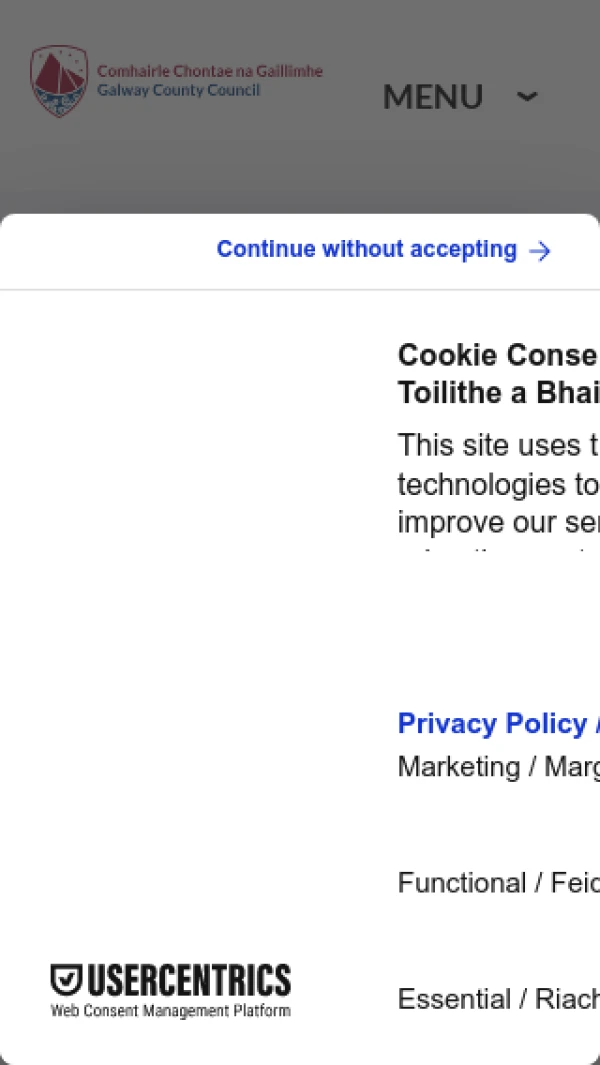Open the MENU navigation label

[x=433, y=97]
